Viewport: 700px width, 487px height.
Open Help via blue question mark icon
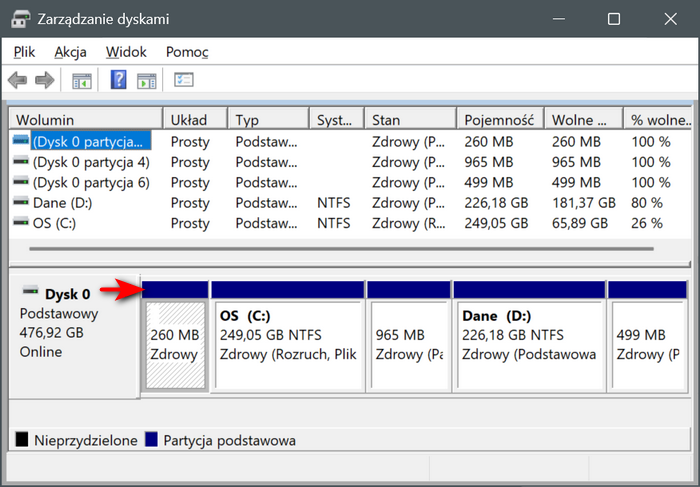[119, 80]
